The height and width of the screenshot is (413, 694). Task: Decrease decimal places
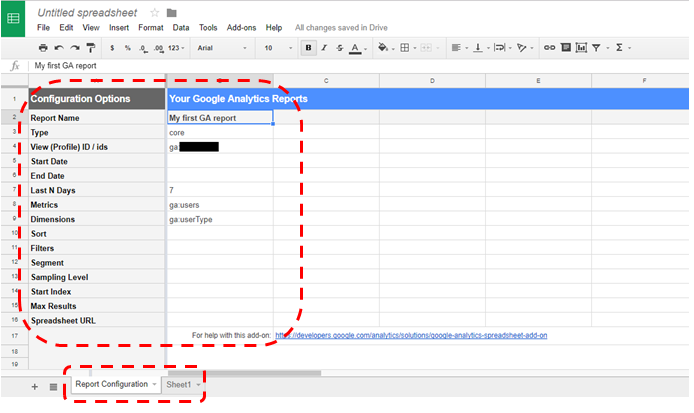click(143, 48)
